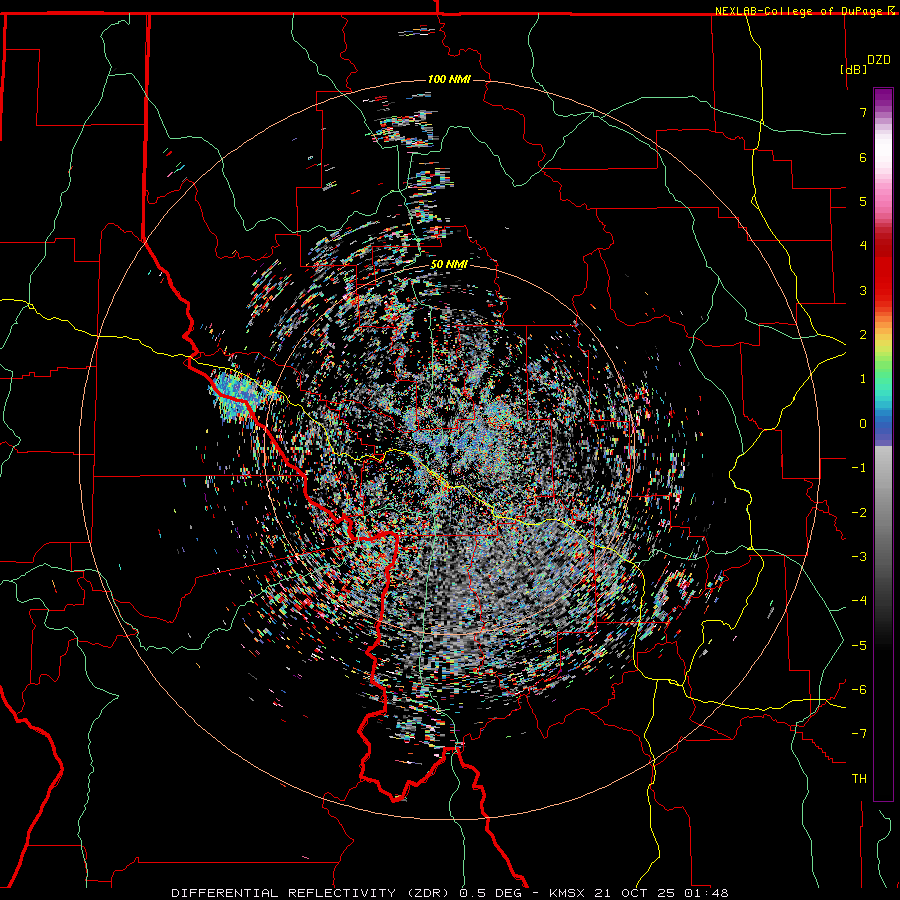
Task: Click the [dB] units label
Action: coord(854,69)
